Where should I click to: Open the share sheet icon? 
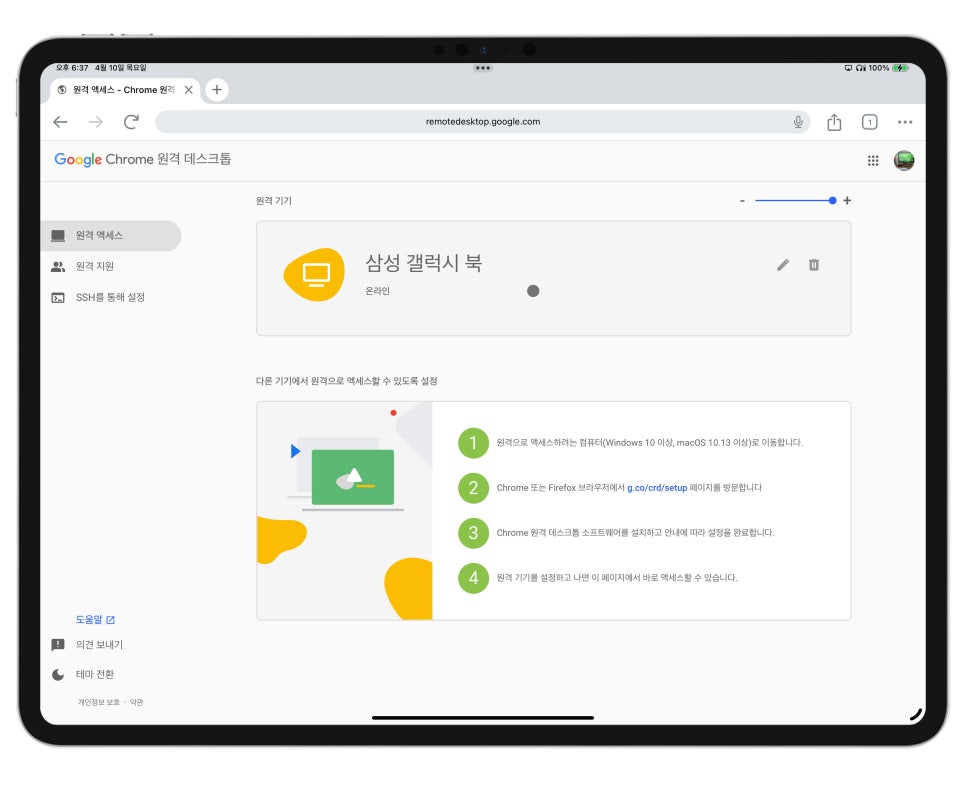[834, 122]
